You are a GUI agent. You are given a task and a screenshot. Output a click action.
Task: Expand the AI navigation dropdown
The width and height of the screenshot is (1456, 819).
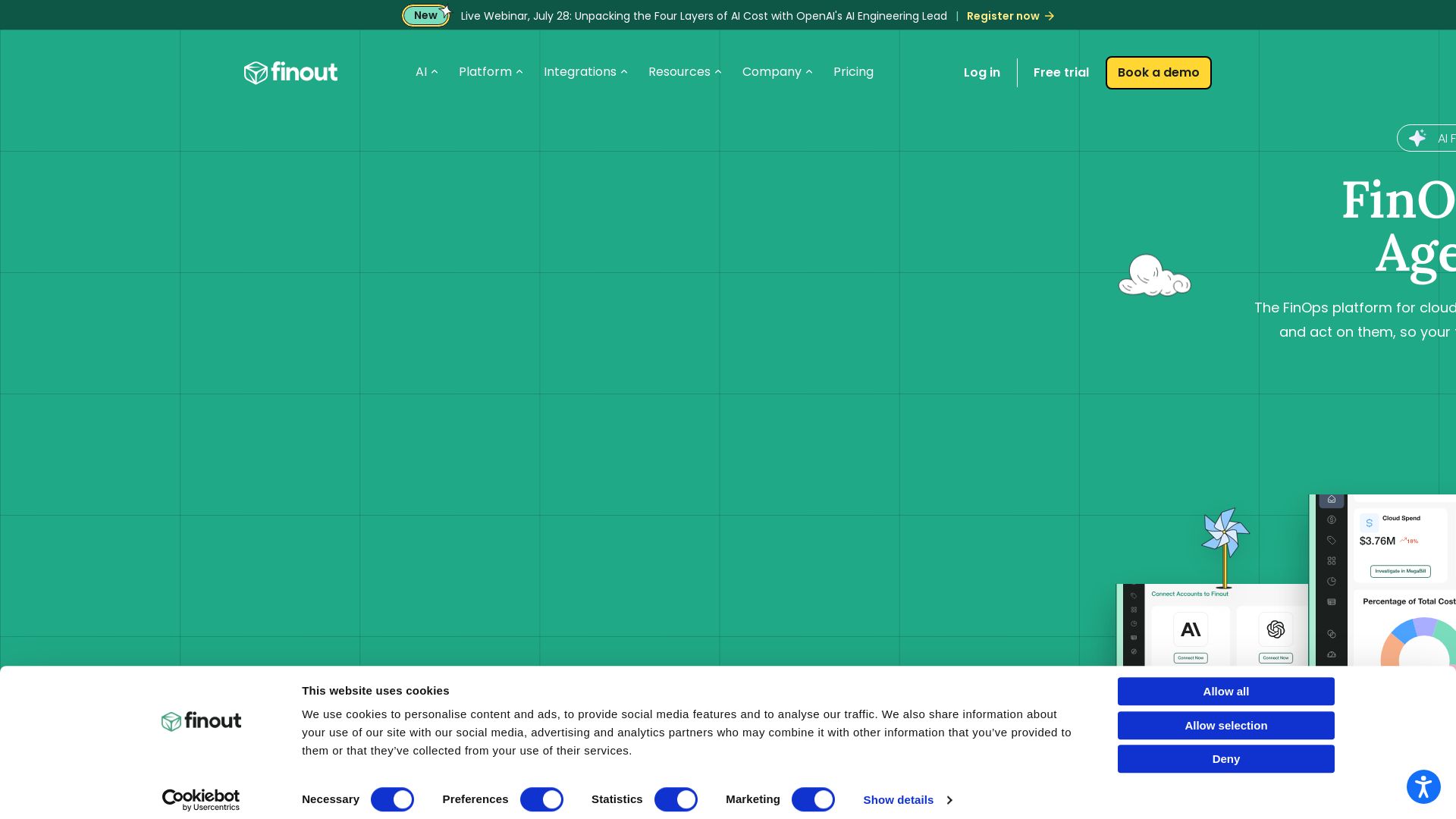tap(426, 72)
